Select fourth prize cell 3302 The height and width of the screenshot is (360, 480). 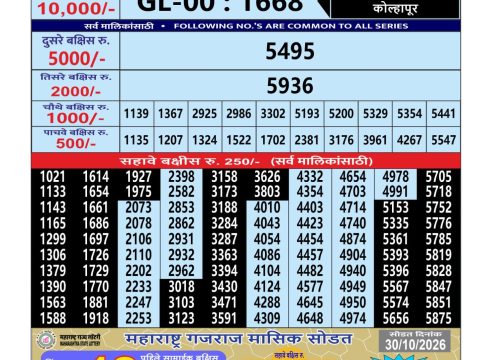point(273,114)
